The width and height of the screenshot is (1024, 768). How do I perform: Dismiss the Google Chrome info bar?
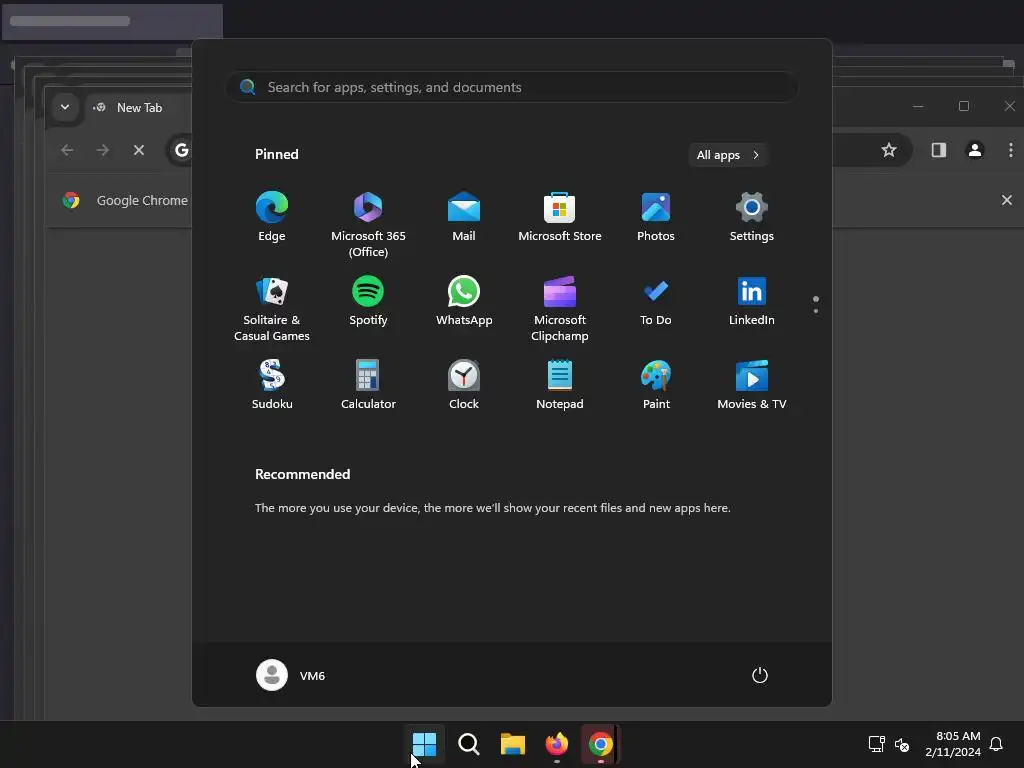(1006, 200)
